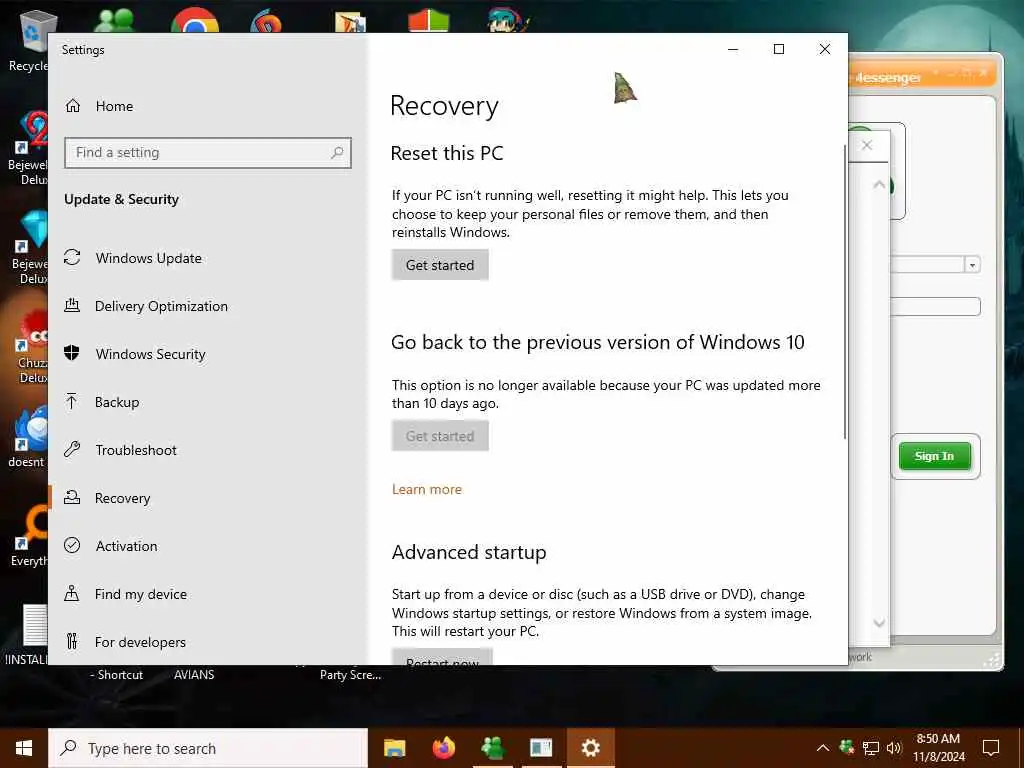Open the Learn more link
Viewport: 1024px width, 768px height.
tap(426, 489)
